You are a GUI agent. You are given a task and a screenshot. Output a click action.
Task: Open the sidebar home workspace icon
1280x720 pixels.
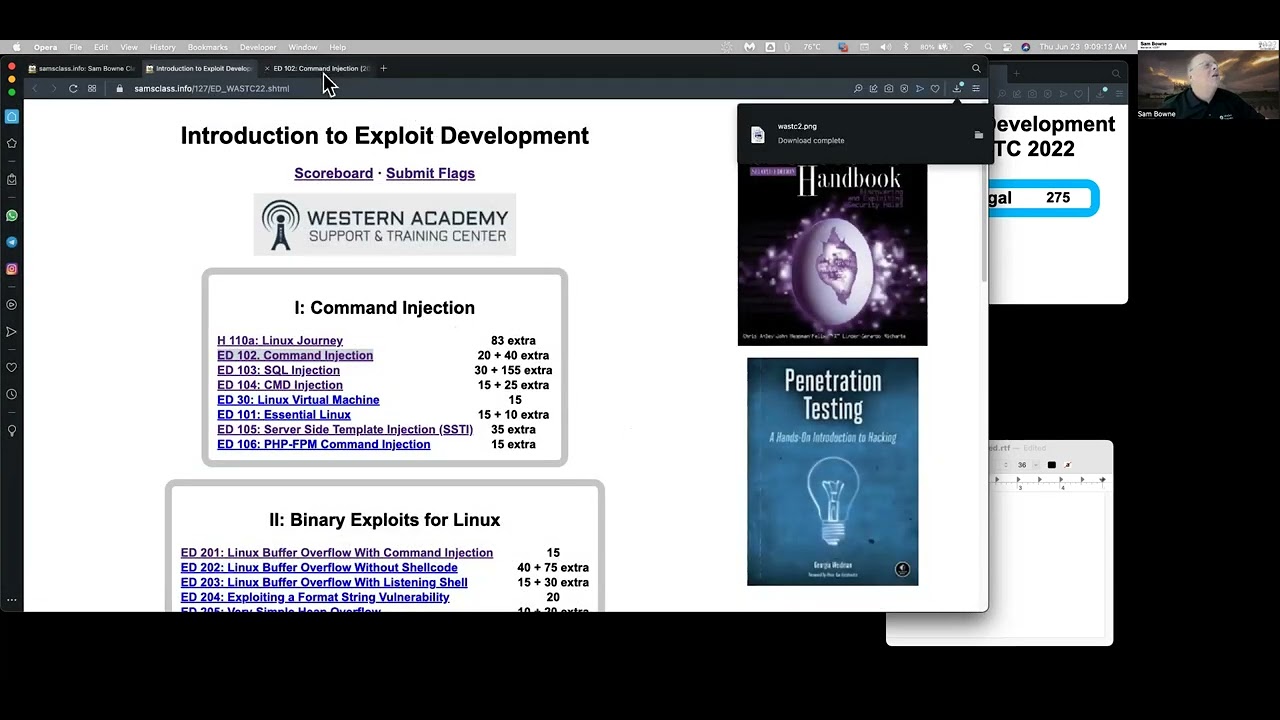coord(12,116)
